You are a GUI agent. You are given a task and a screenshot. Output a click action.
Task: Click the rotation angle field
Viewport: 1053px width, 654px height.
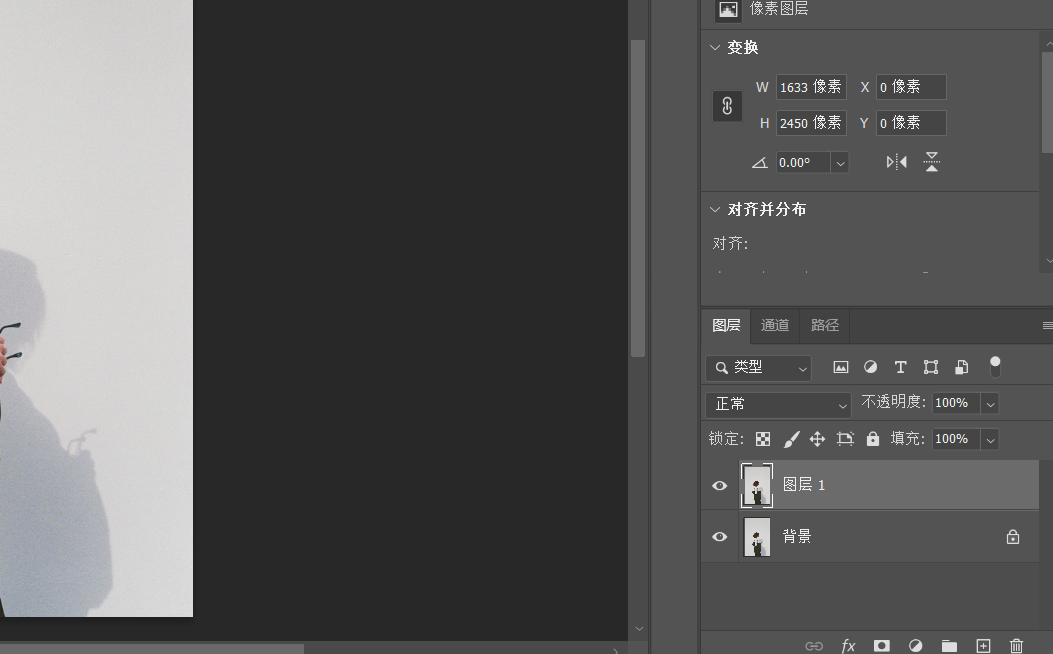pos(803,162)
